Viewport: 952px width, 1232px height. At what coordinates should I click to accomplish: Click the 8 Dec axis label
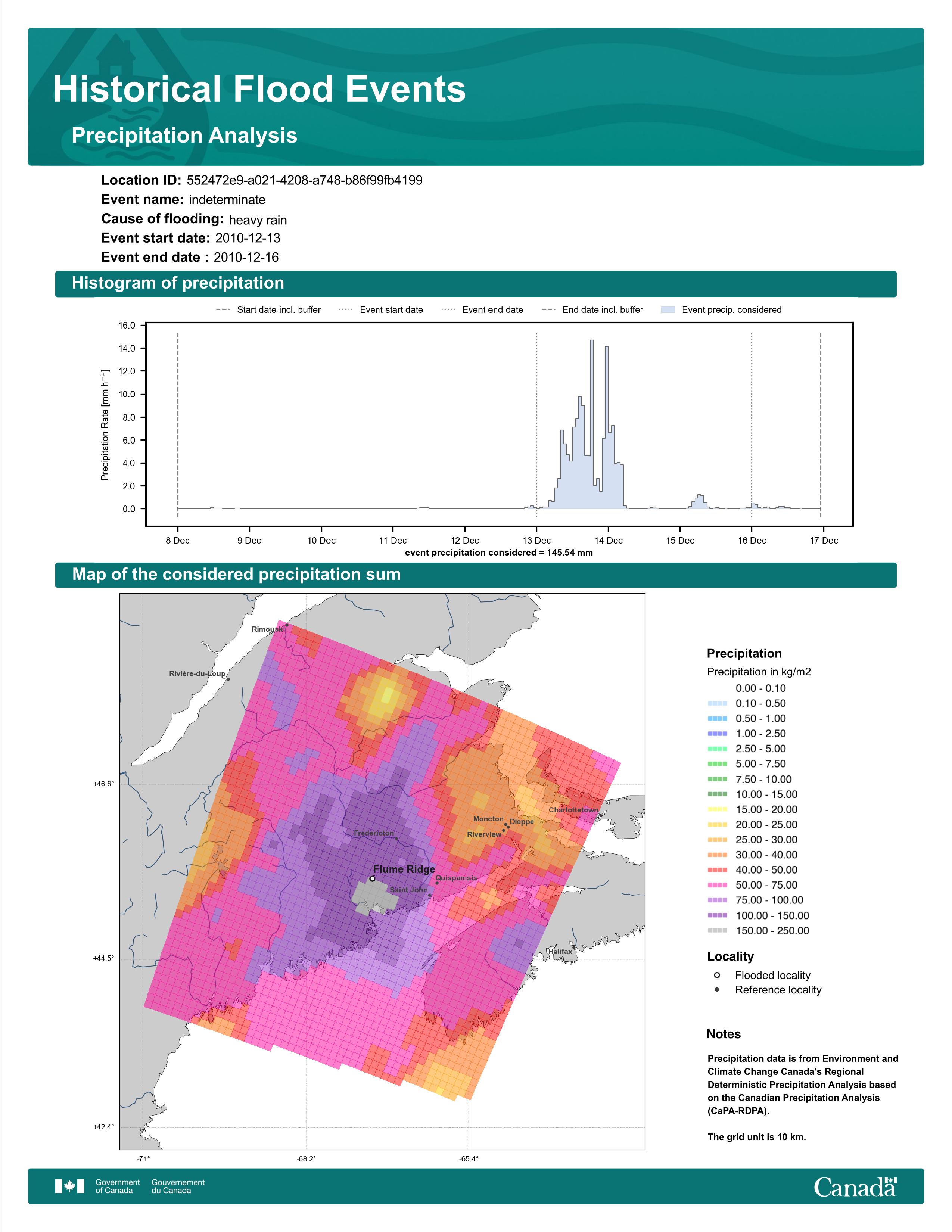[178, 541]
